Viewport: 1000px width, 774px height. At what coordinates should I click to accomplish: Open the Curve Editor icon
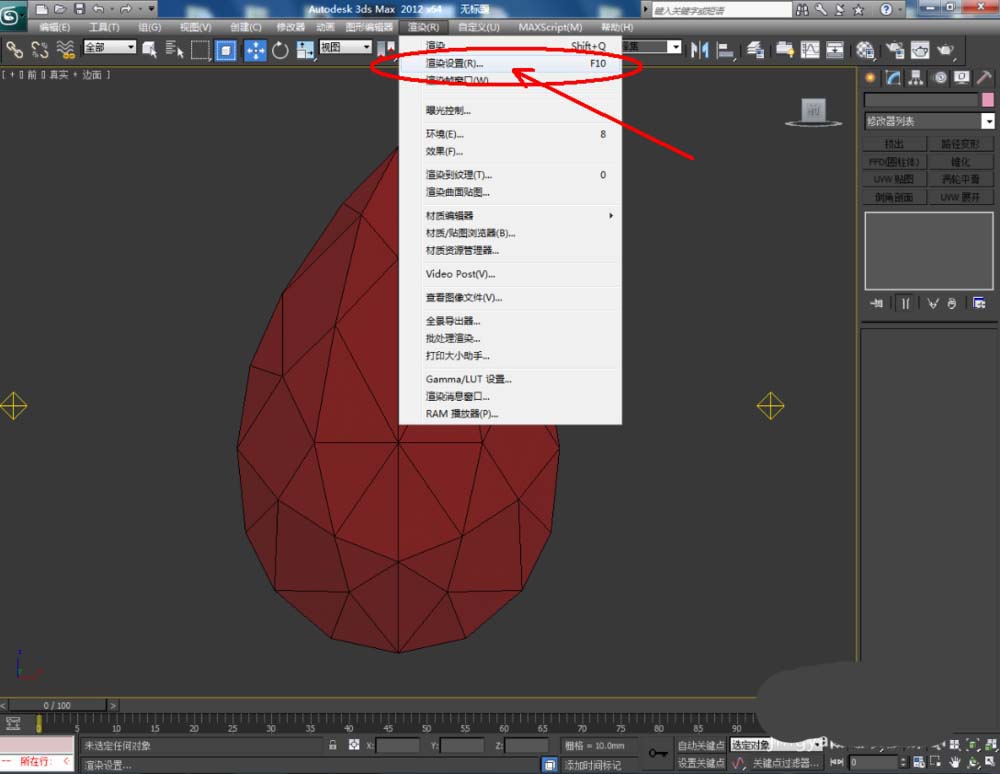click(x=809, y=49)
